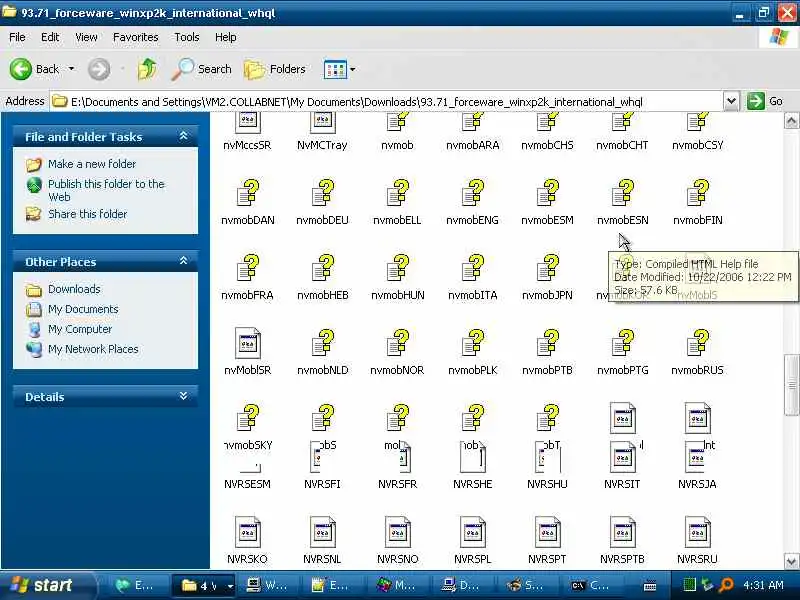
Task: Click the scroll down arrow in file list
Action: coord(791,561)
